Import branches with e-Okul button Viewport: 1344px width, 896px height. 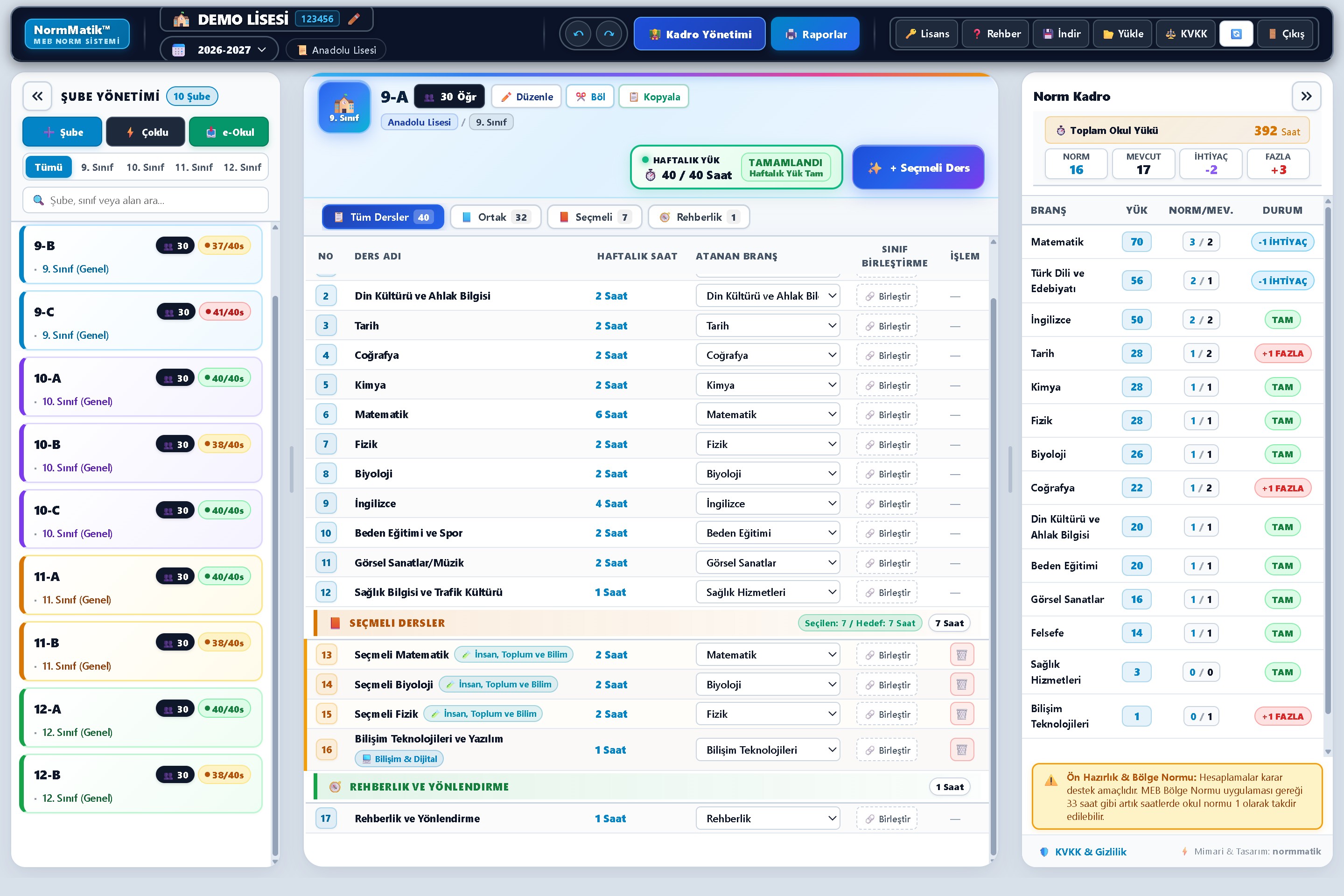[x=229, y=132]
